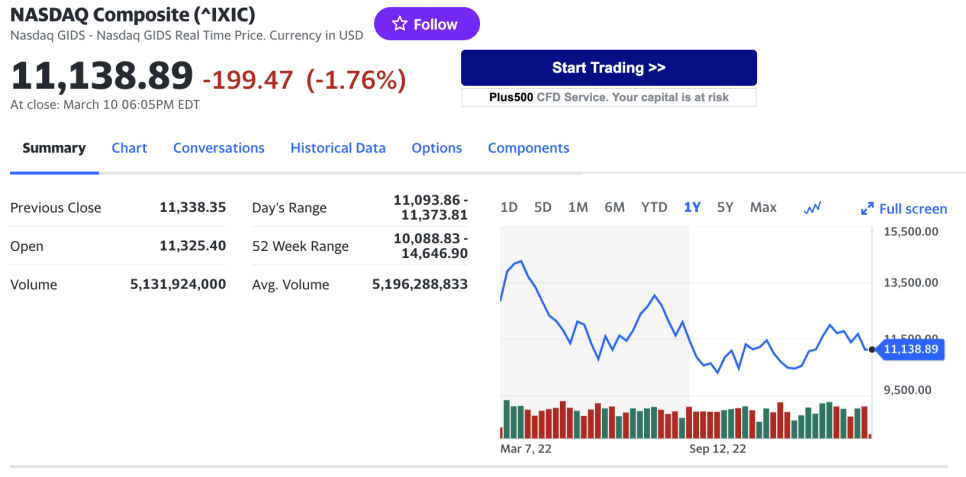The width and height of the screenshot is (966, 477).
Task: Click the Start Trading button
Action: point(609,68)
